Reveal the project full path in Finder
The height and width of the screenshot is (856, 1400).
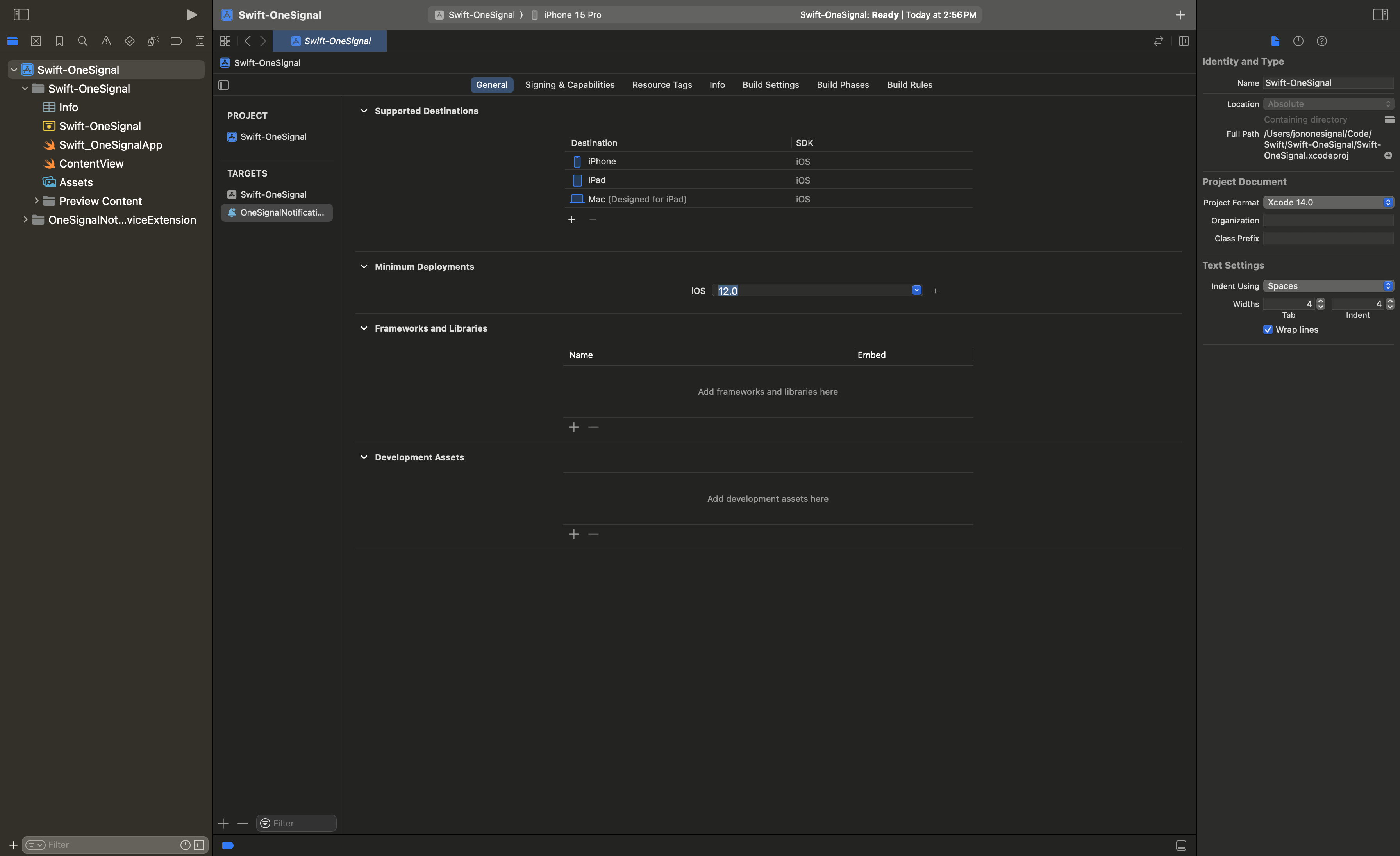(1388, 156)
